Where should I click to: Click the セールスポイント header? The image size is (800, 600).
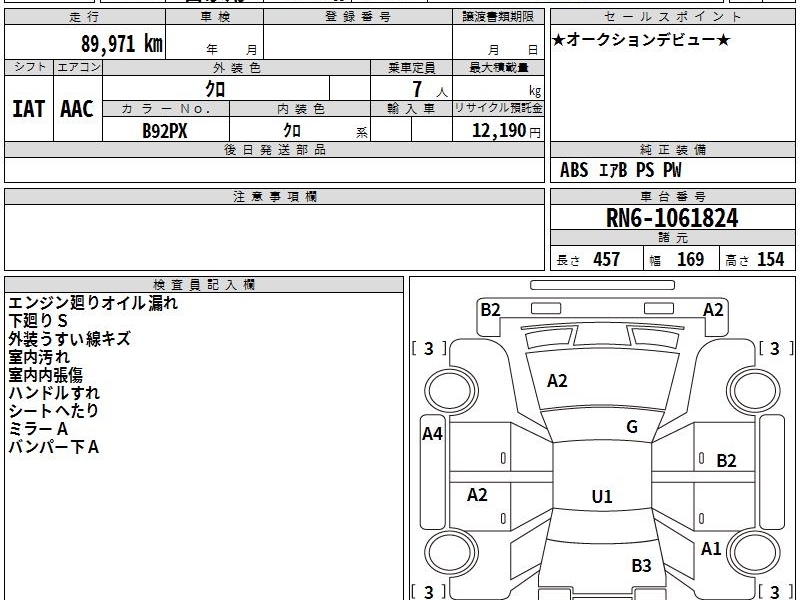[672, 17]
